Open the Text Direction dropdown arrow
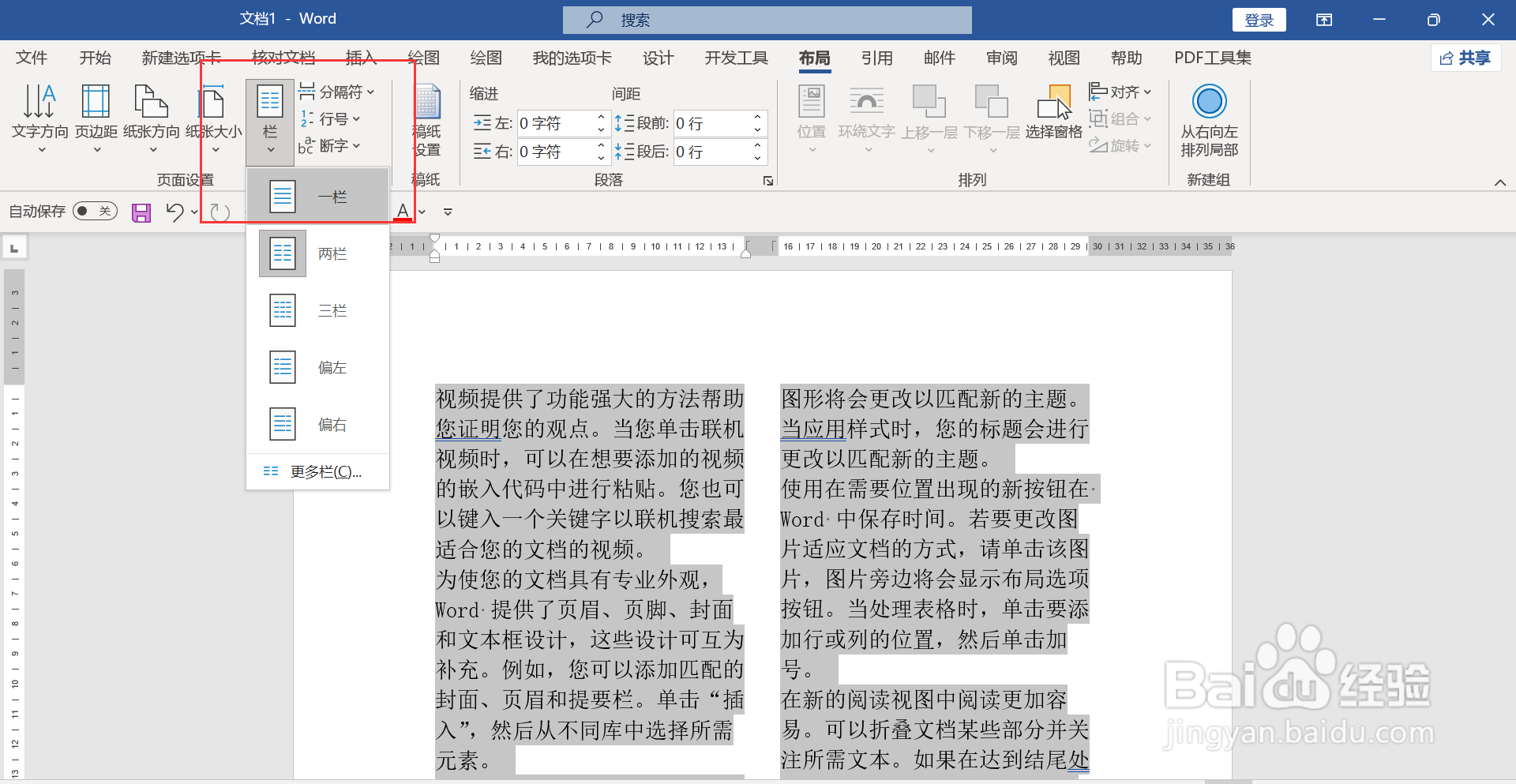Image resolution: width=1516 pixels, height=784 pixels. [41, 150]
